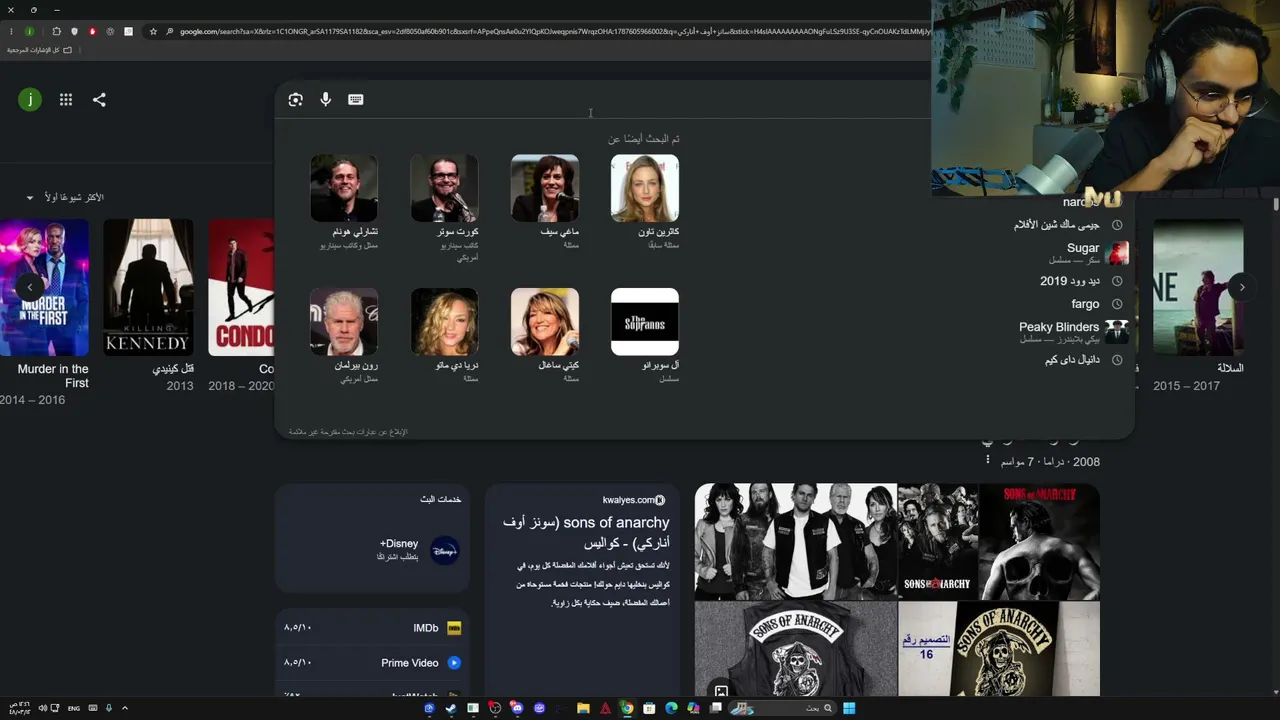Open Google Chrome in the taskbar
The height and width of the screenshot is (720, 1280).
[627, 708]
